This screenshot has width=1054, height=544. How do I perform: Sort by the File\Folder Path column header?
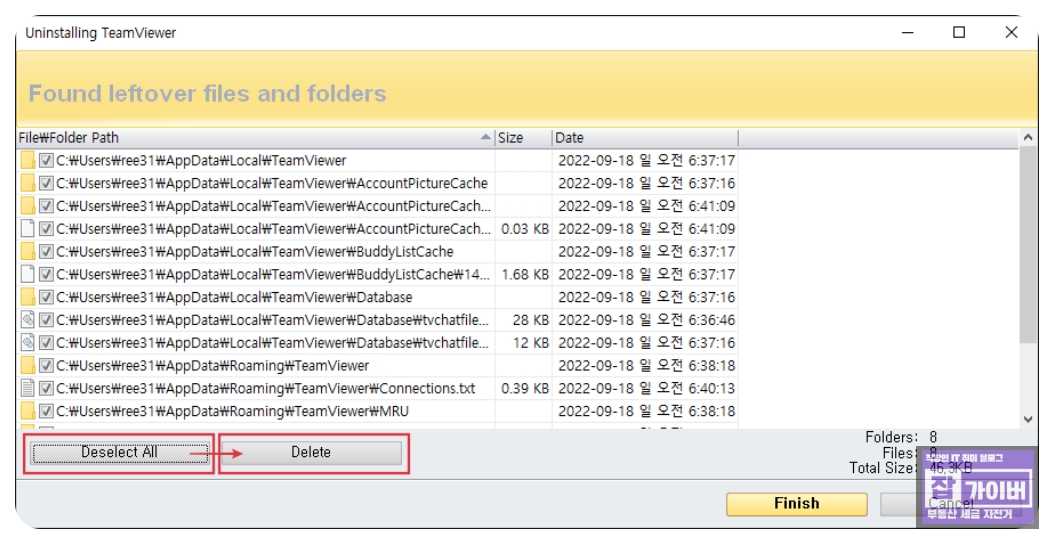click(255, 139)
